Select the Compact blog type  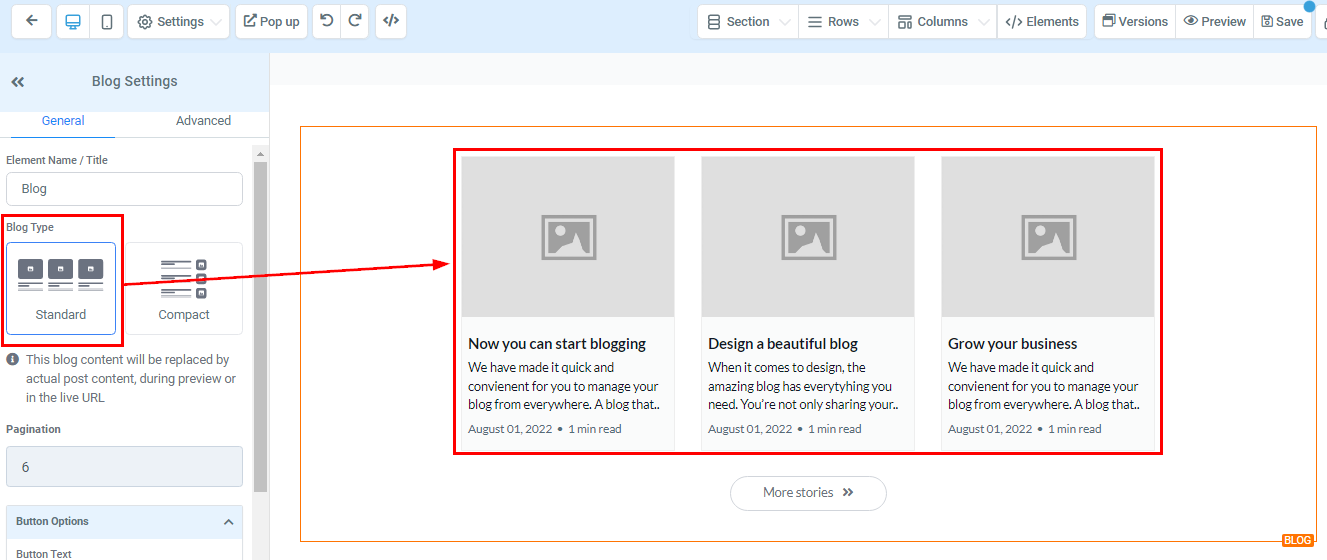(x=184, y=288)
